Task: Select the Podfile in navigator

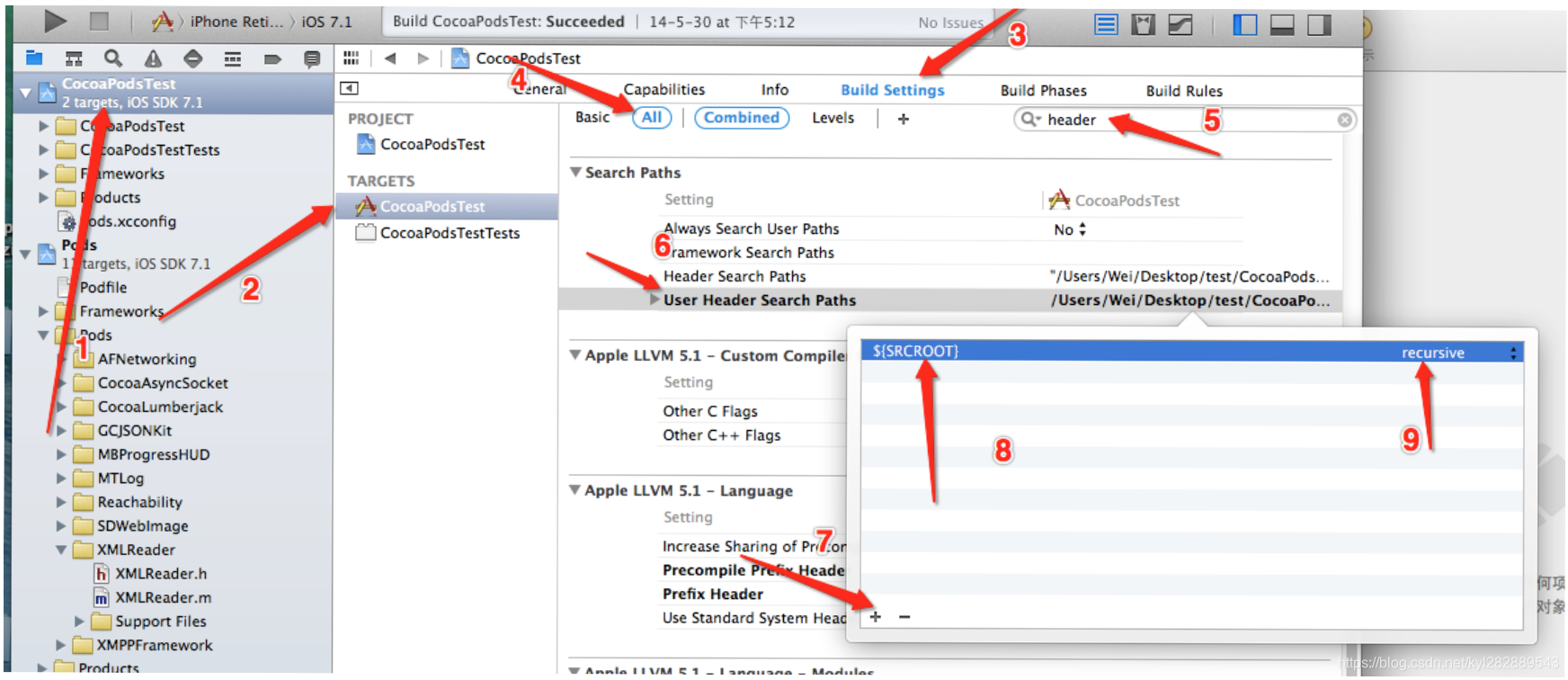Action: pos(92,287)
